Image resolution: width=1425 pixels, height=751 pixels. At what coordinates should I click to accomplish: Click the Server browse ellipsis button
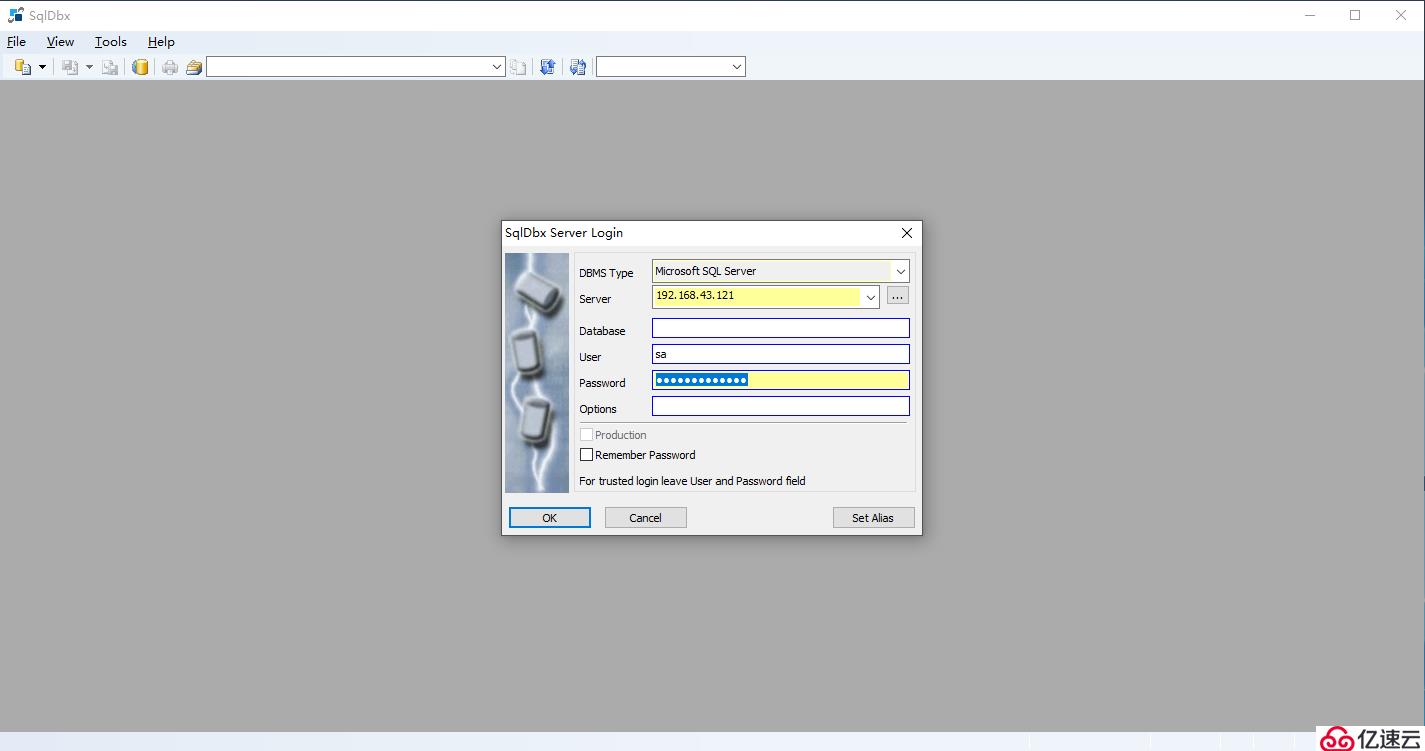897,296
